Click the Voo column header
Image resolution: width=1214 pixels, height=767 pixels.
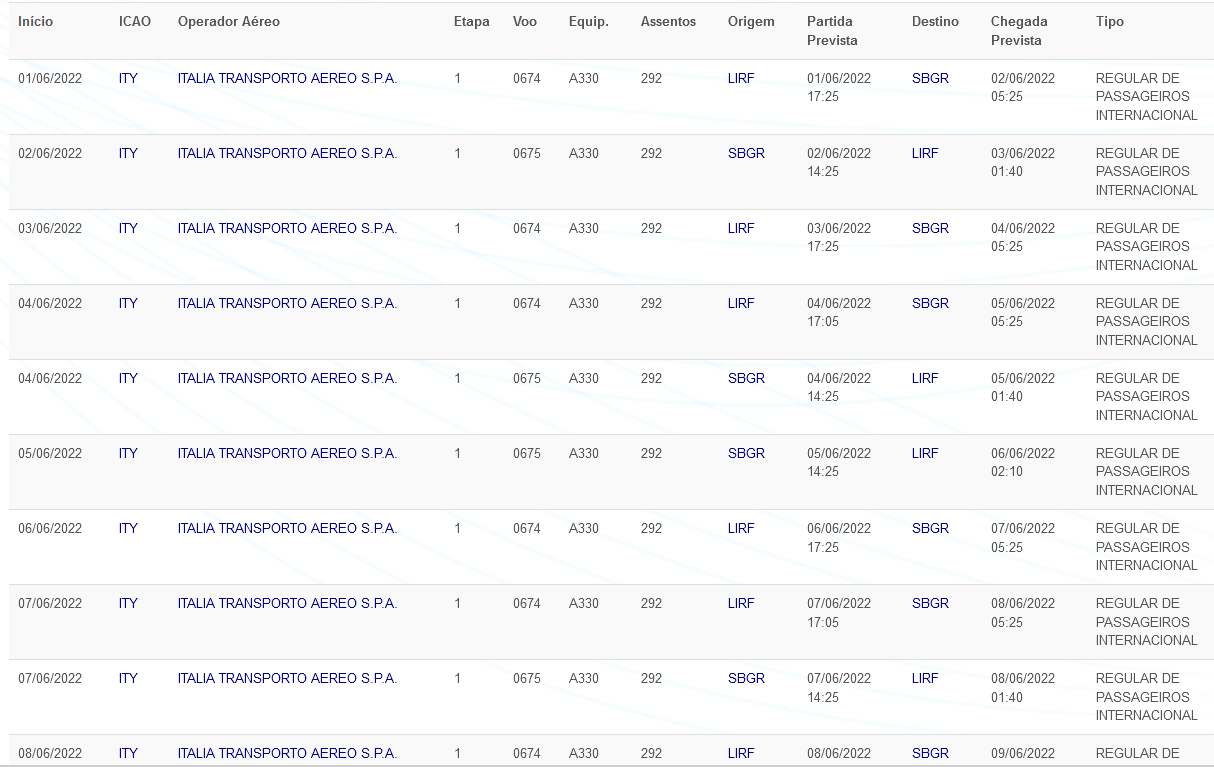pyautogui.click(x=525, y=22)
